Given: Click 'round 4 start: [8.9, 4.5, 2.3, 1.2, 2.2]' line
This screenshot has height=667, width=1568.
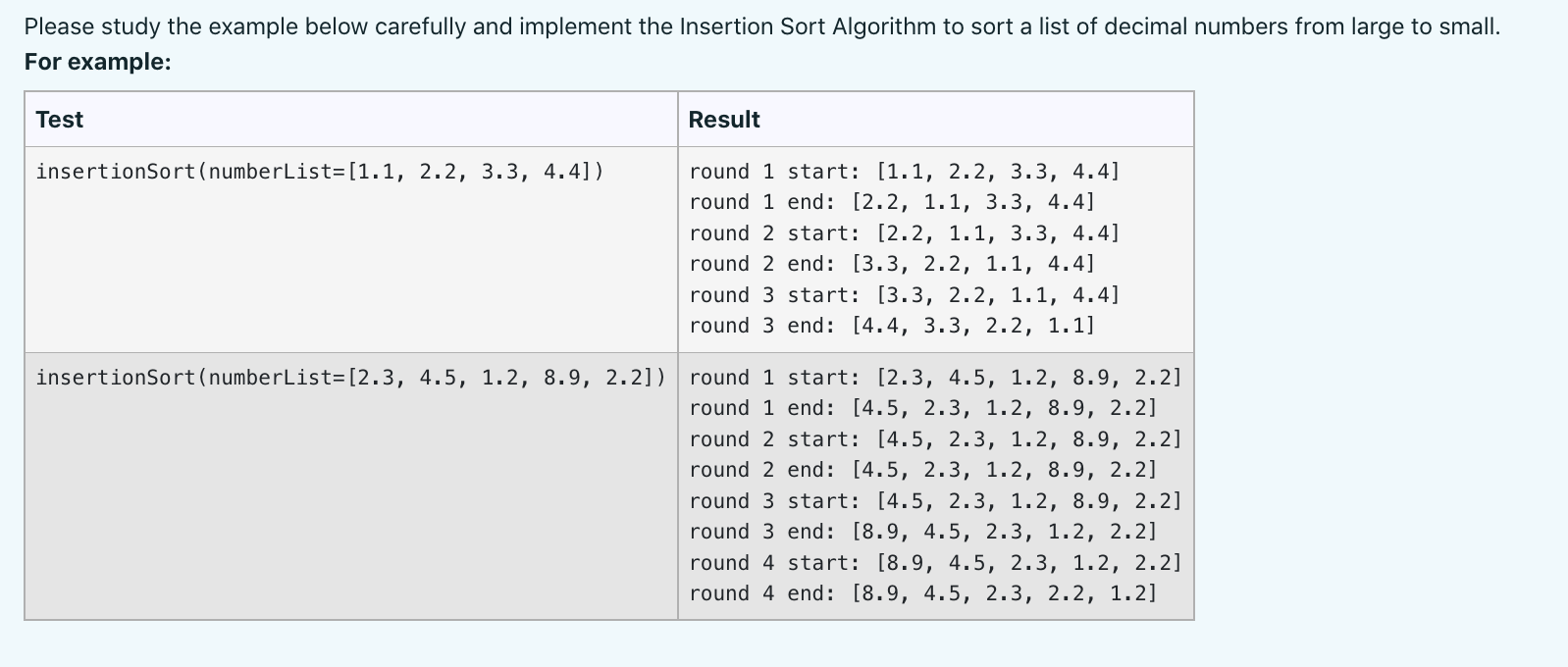Looking at the screenshot, I should (935, 563).
